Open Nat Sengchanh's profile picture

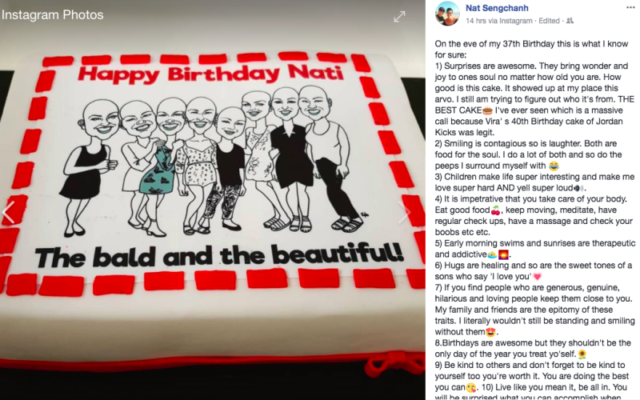click(x=447, y=13)
